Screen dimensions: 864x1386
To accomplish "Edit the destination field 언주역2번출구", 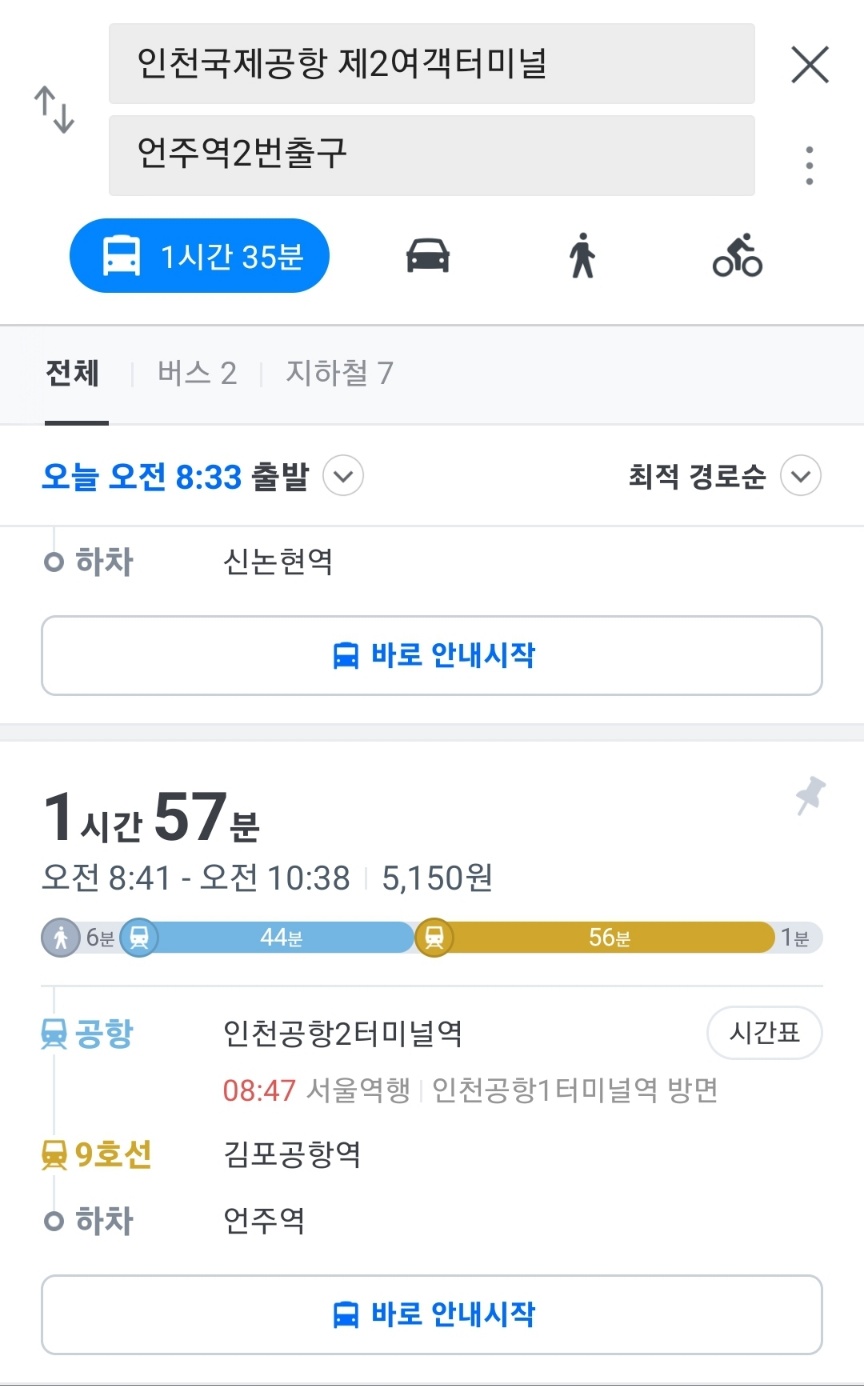I will pos(431,155).
